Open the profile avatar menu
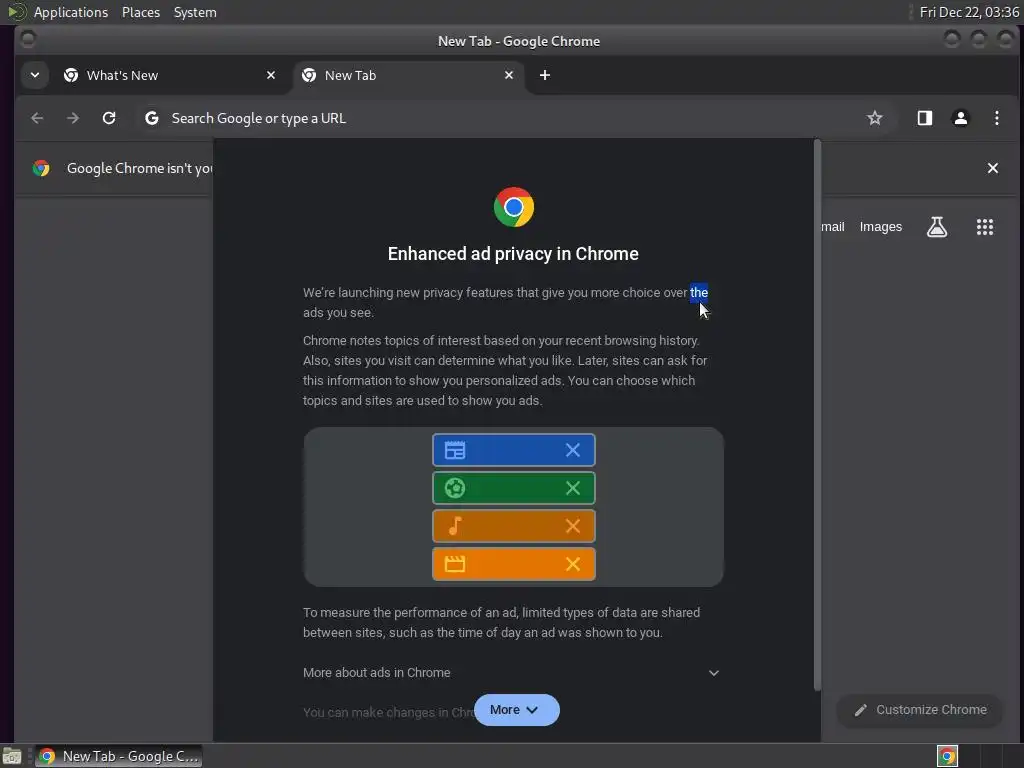Screen dimensions: 1024x768 [x=961, y=118]
